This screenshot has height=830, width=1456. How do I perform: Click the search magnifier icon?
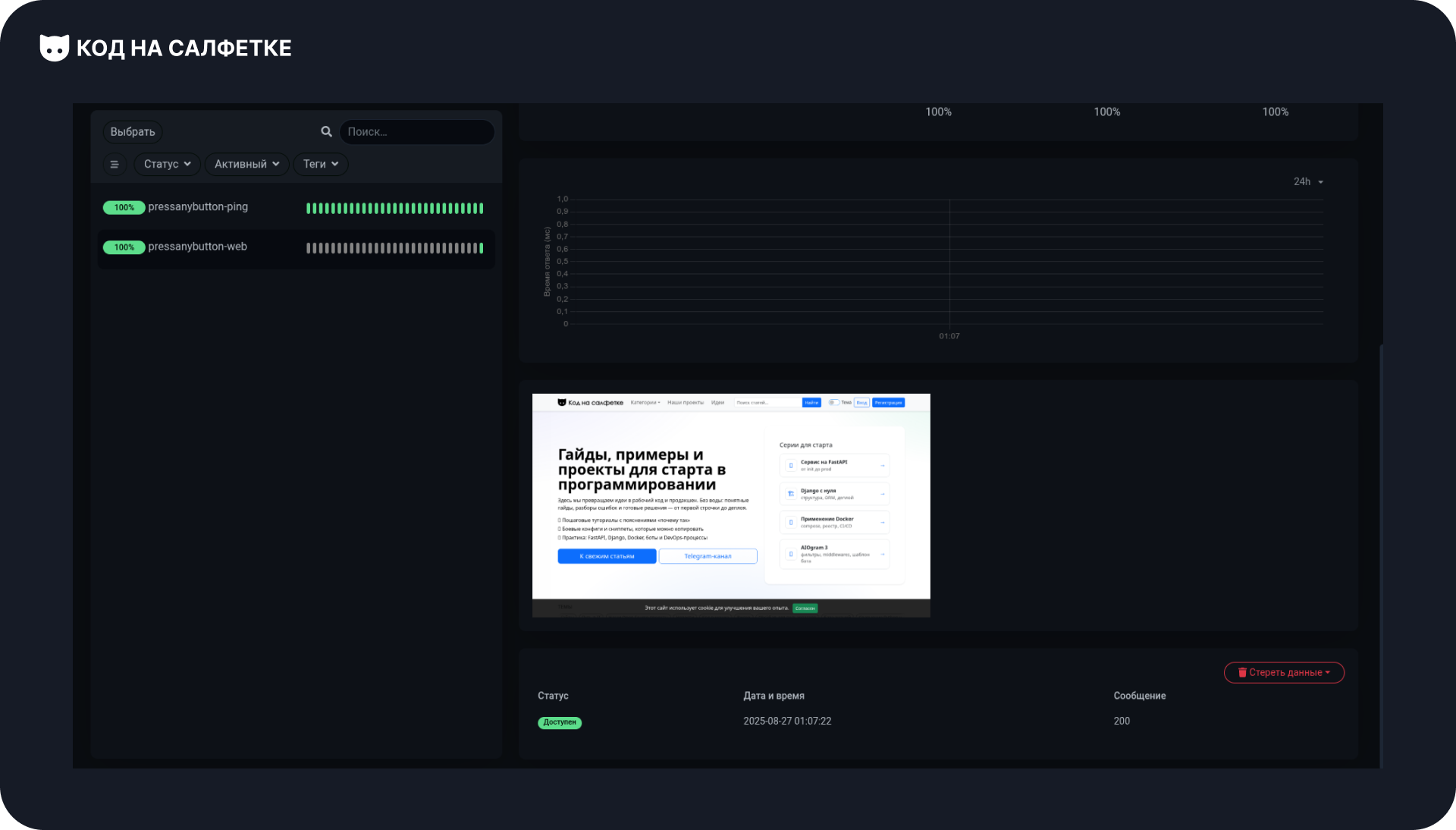[326, 131]
